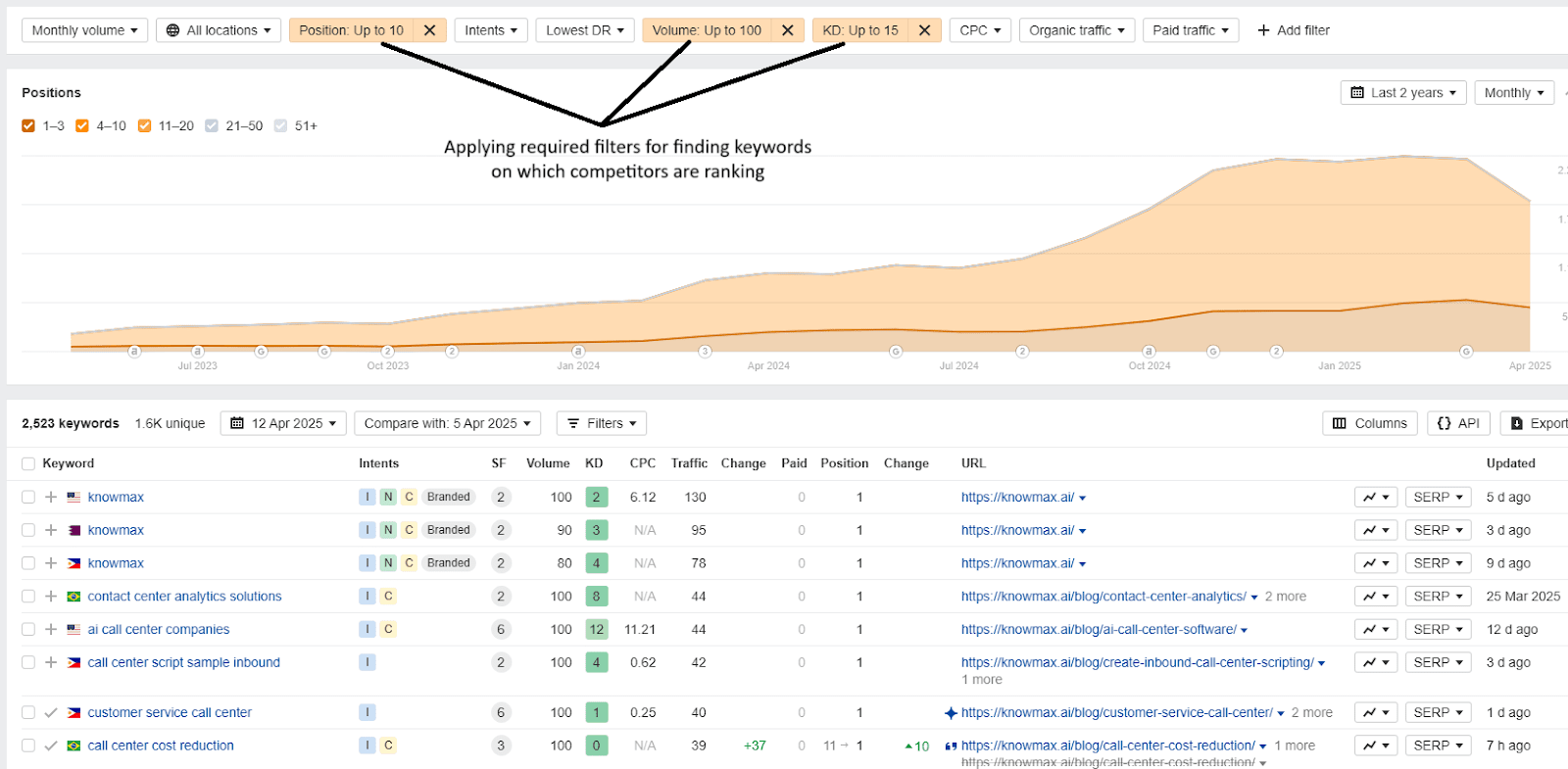Click the update marker near Jan 2024
1568x769 pixels.
(x=578, y=351)
